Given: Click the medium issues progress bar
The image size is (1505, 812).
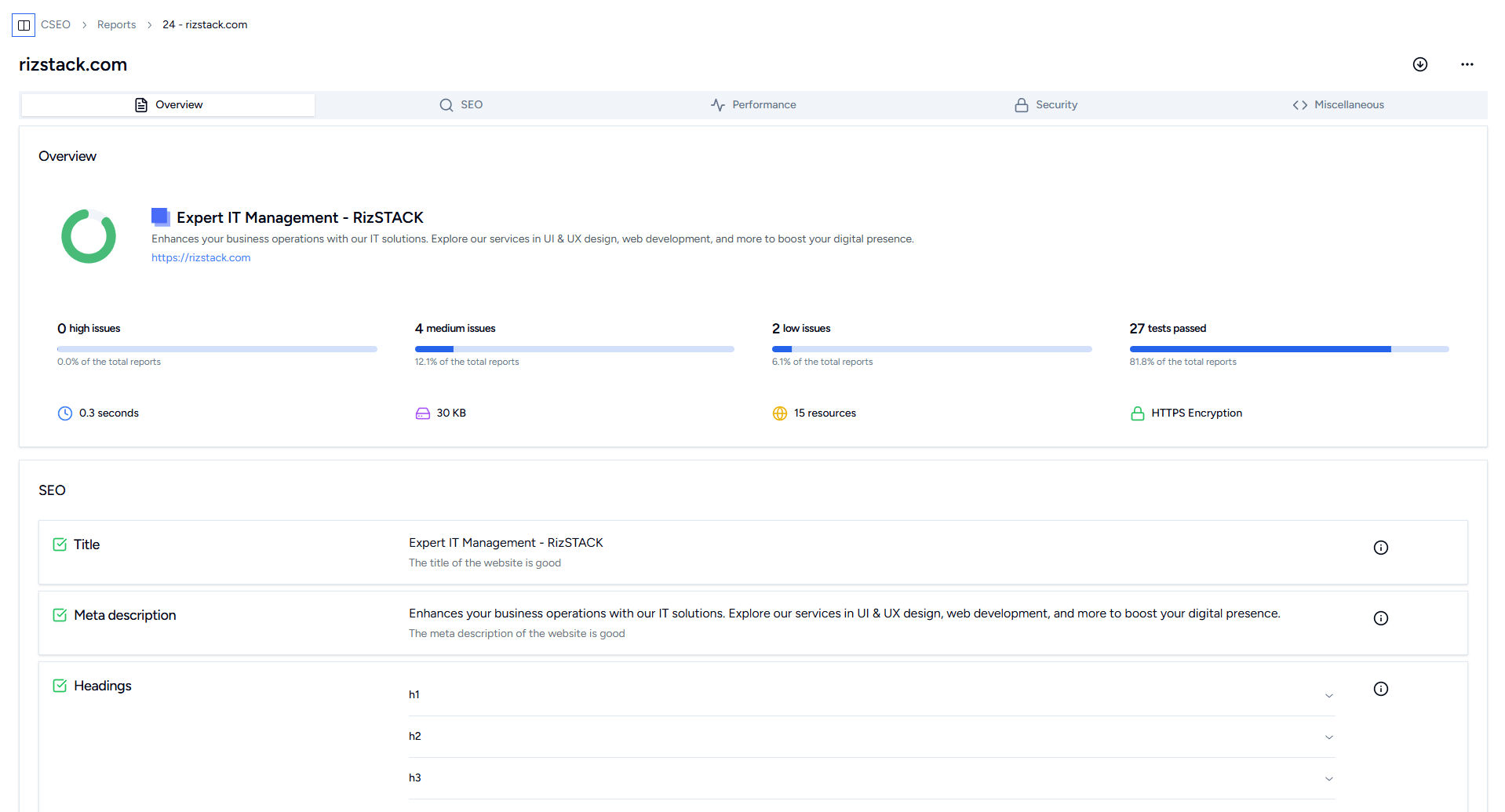Looking at the screenshot, I should [x=574, y=349].
